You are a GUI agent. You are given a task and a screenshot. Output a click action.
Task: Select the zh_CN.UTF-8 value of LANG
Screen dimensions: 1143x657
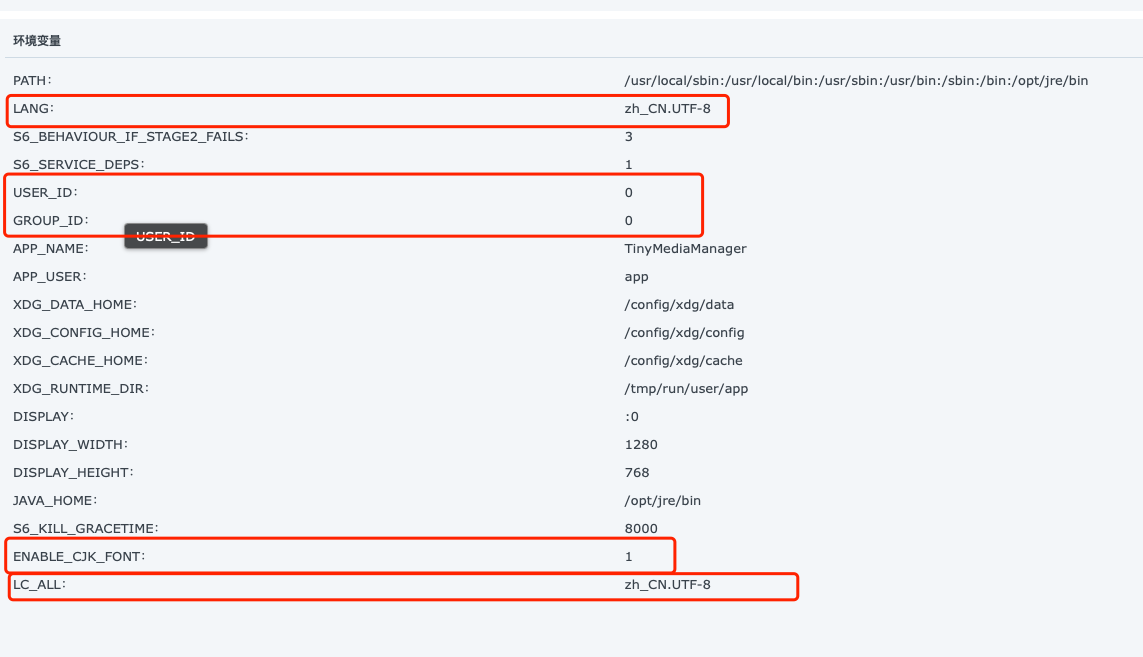(667, 108)
